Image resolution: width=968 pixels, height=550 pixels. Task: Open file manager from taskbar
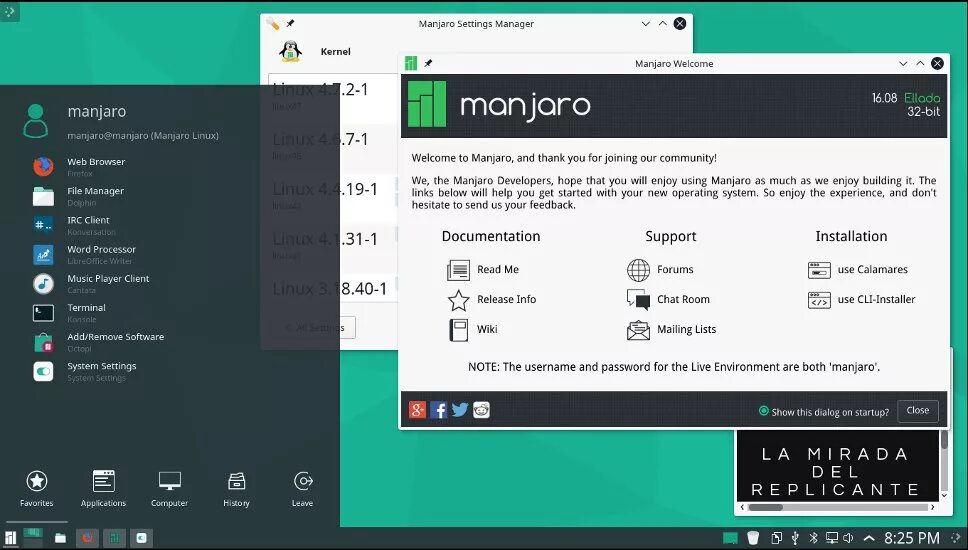pos(60,538)
